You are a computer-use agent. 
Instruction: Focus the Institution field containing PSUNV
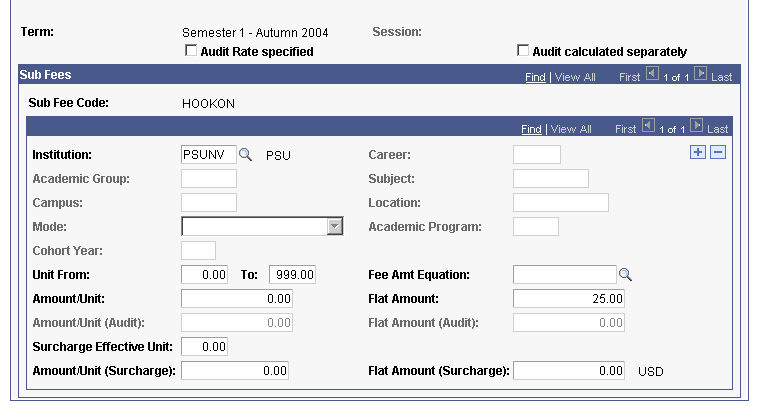(x=209, y=155)
